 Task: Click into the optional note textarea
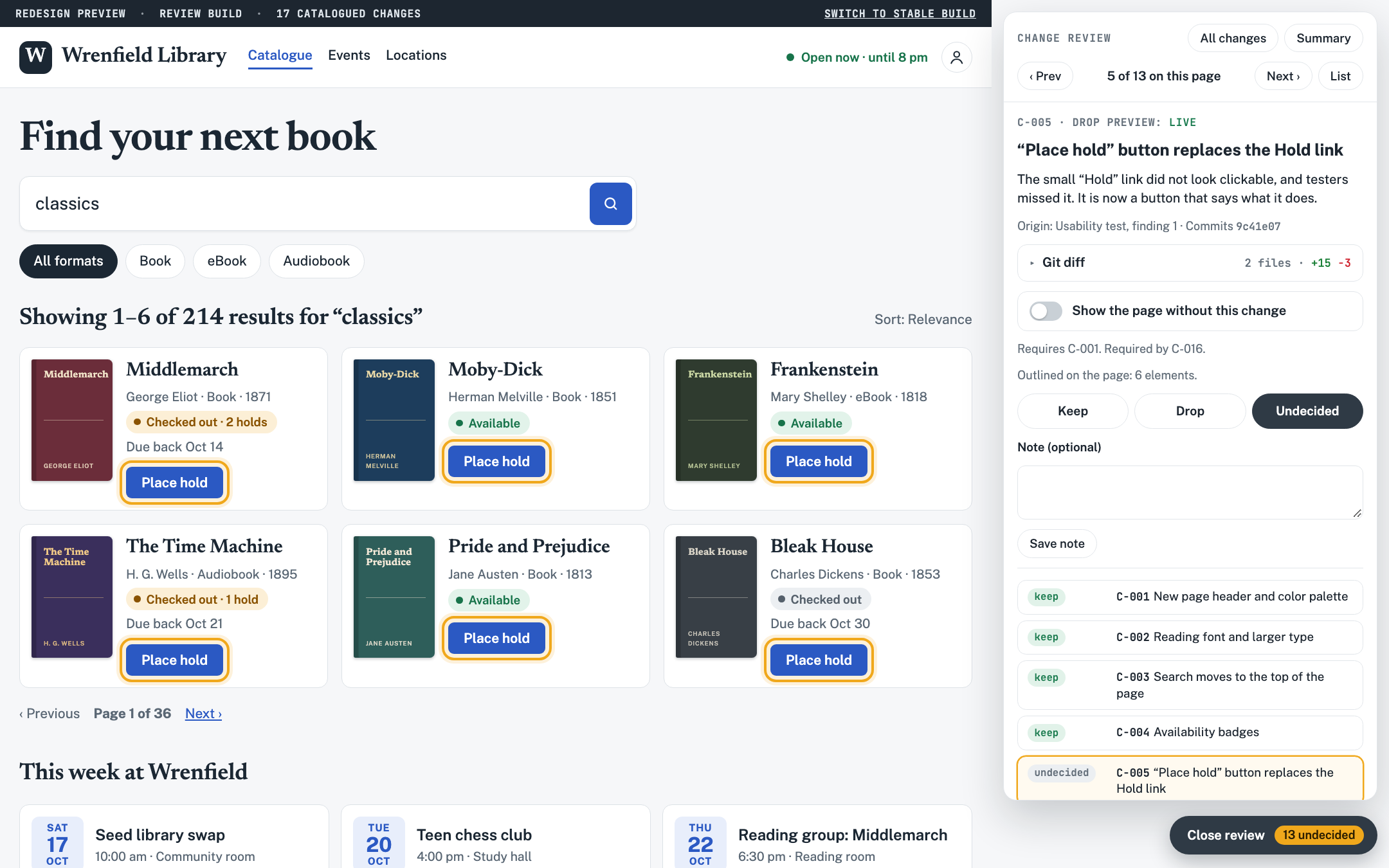tap(1190, 493)
